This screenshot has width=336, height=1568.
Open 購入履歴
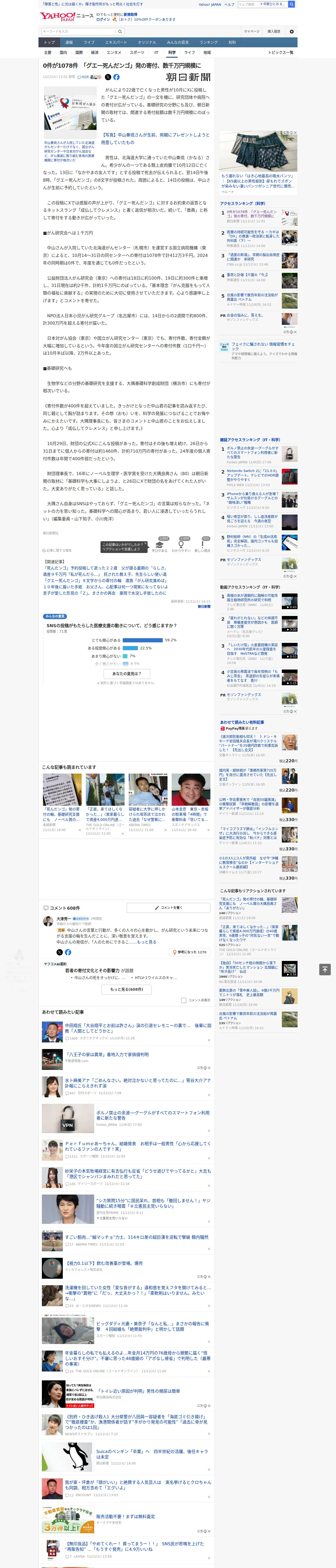click(274, 32)
